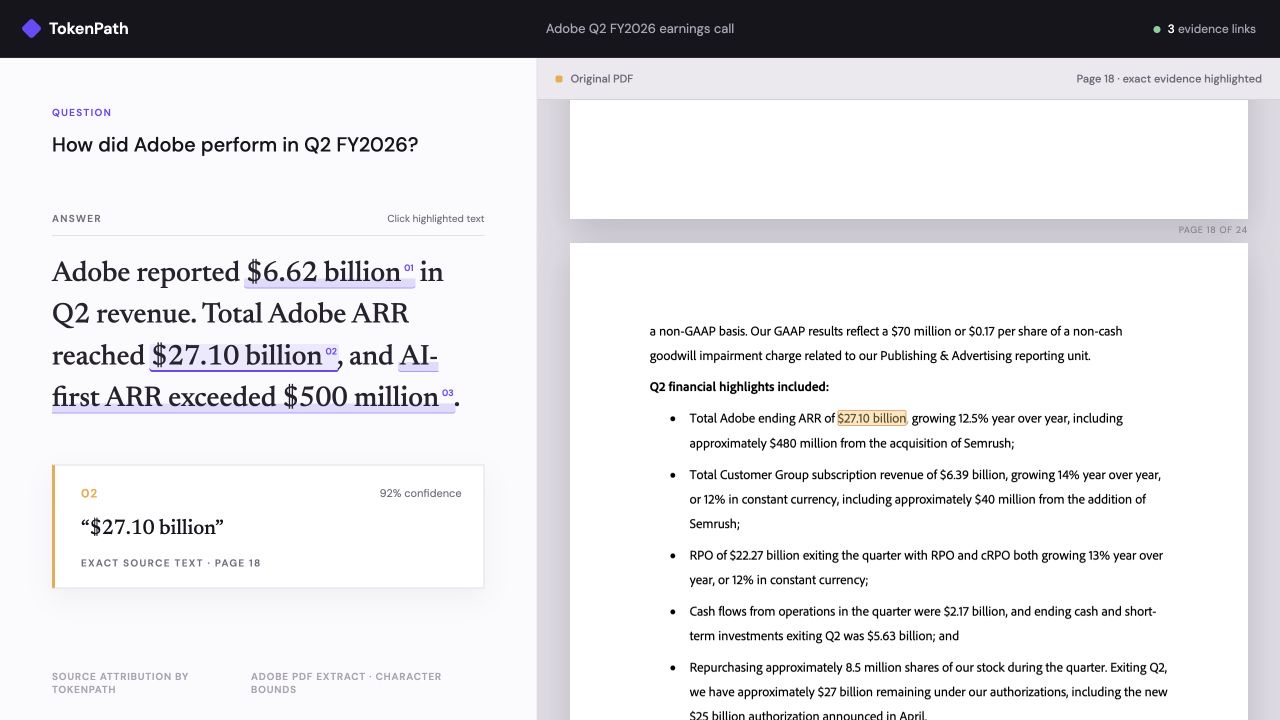Click the question How did Adobe perform heading
The width and height of the screenshot is (1280, 720).
(235, 145)
